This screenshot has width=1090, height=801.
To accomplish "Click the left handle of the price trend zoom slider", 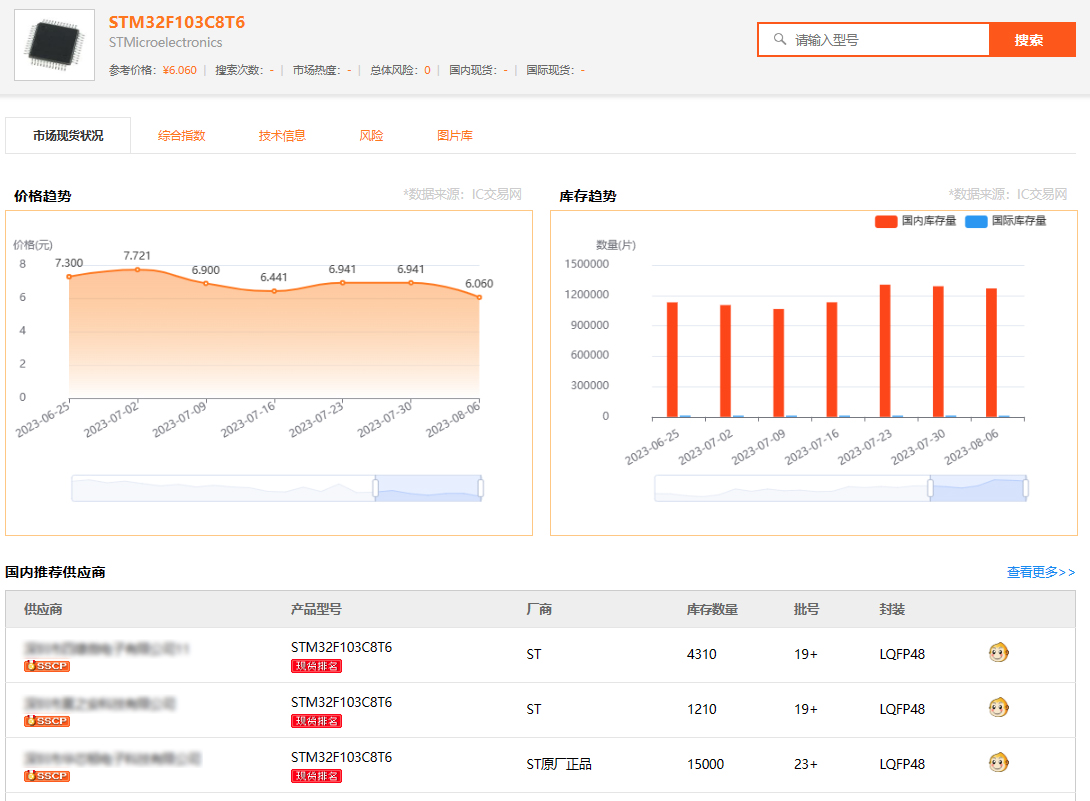I will 375,488.
